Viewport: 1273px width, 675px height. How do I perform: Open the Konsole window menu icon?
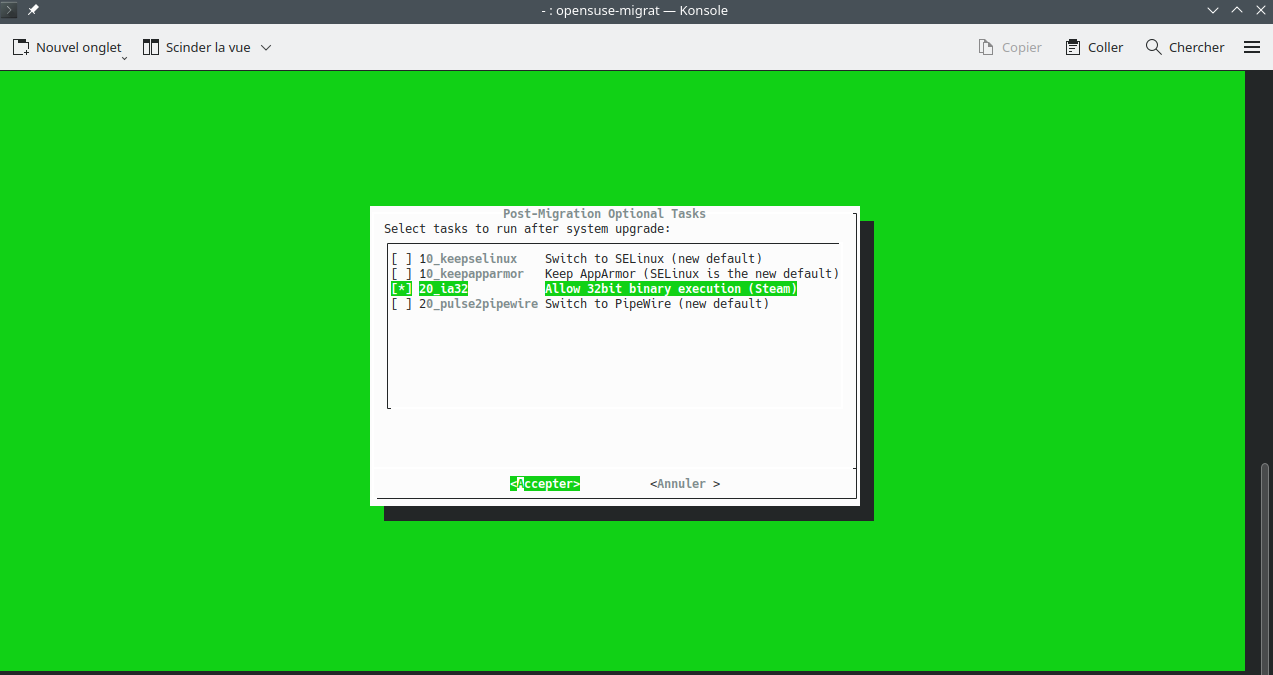(10, 10)
